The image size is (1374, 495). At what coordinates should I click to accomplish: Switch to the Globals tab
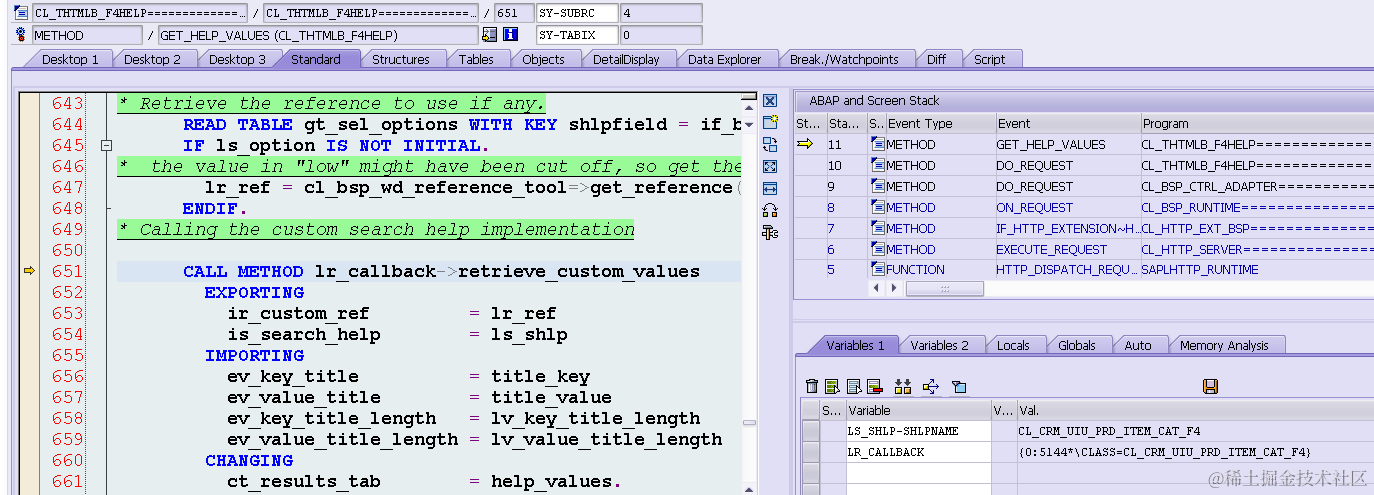click(x=1076, y=345)
